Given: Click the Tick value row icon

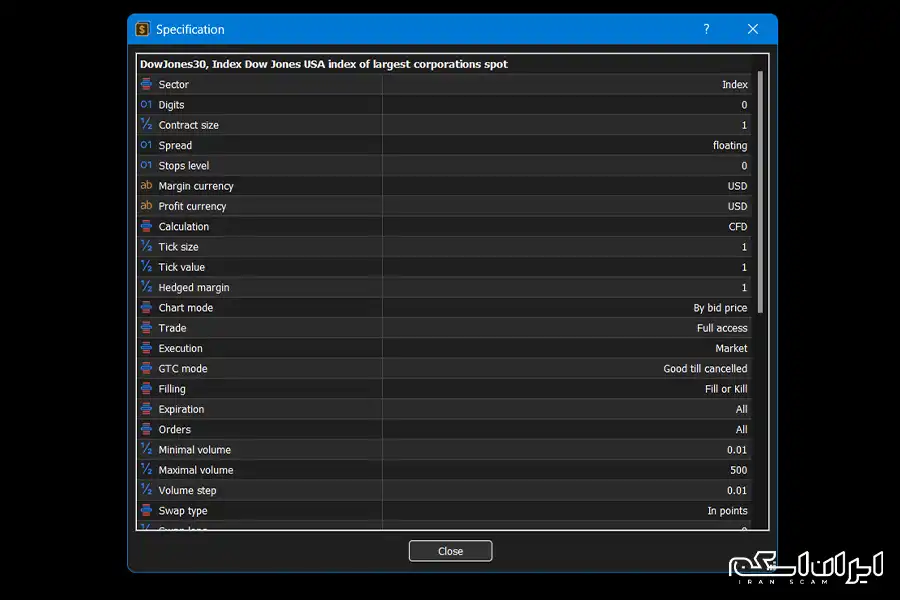Looking at the screenshot, I should pos(146,266).
